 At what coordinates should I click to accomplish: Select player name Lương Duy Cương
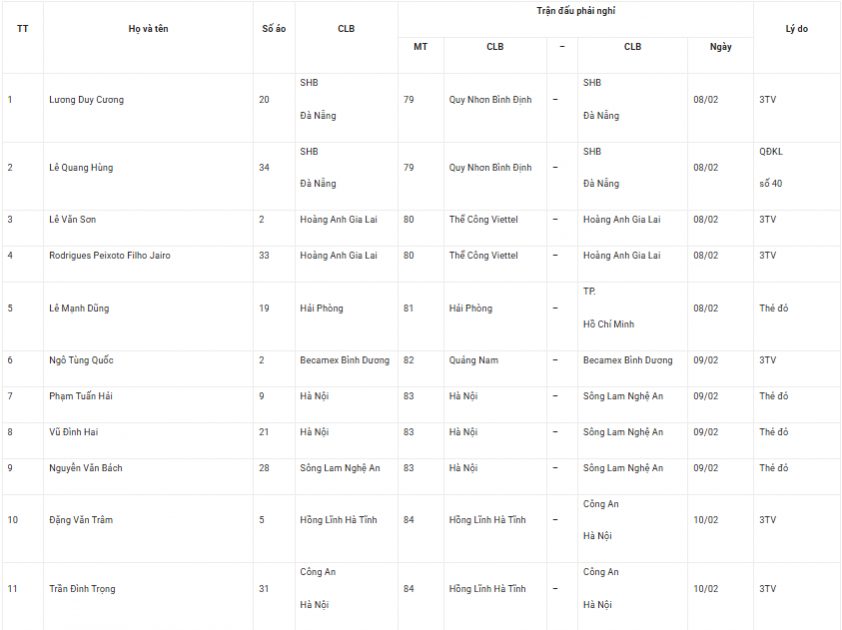coord(87,100)
